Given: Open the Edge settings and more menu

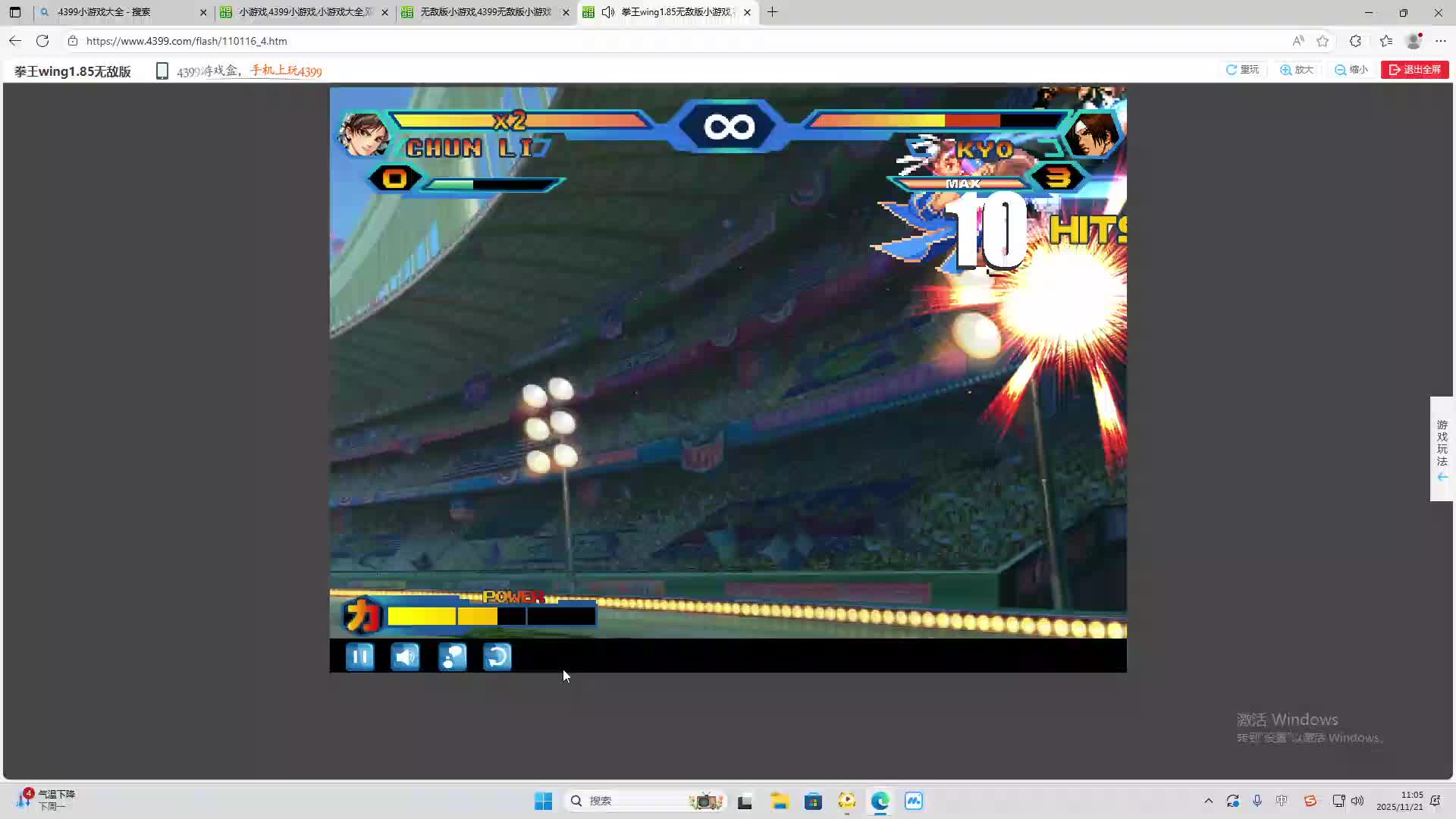Looking at the screenshot, I should click(x=1441, y=41).
